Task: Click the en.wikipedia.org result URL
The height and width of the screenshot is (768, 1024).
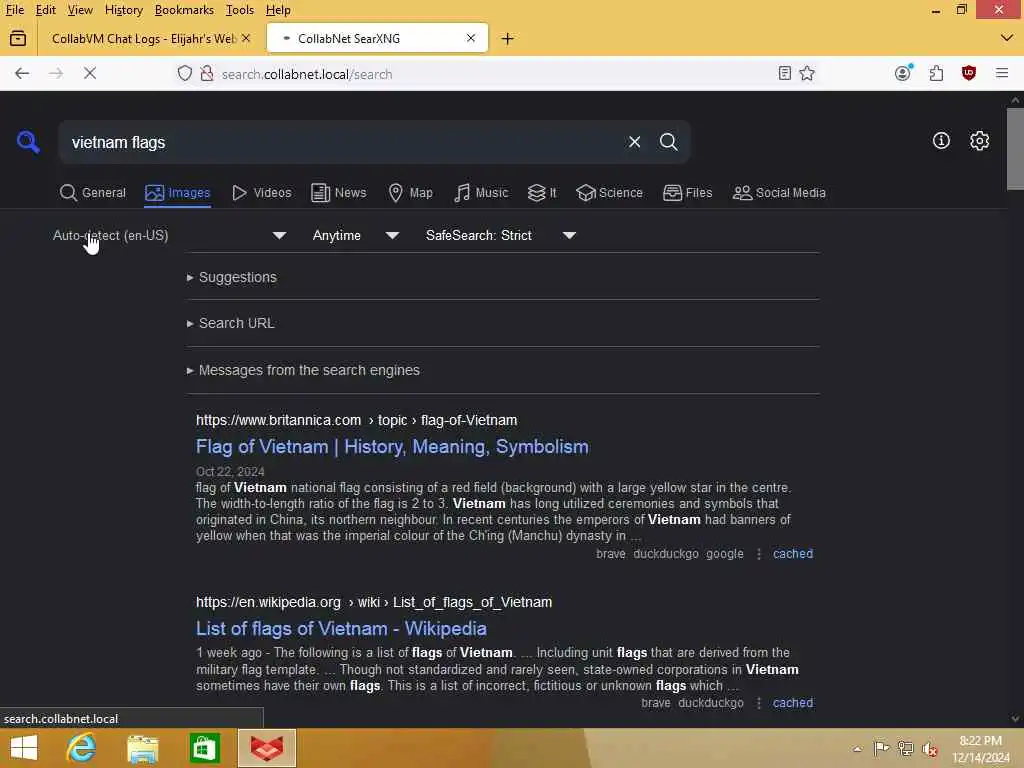Action: [x=374, y=602]
